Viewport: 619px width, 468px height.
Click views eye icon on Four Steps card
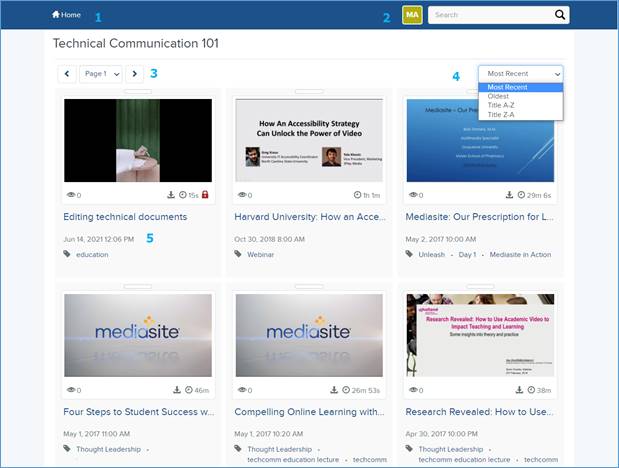click(71, 390)
